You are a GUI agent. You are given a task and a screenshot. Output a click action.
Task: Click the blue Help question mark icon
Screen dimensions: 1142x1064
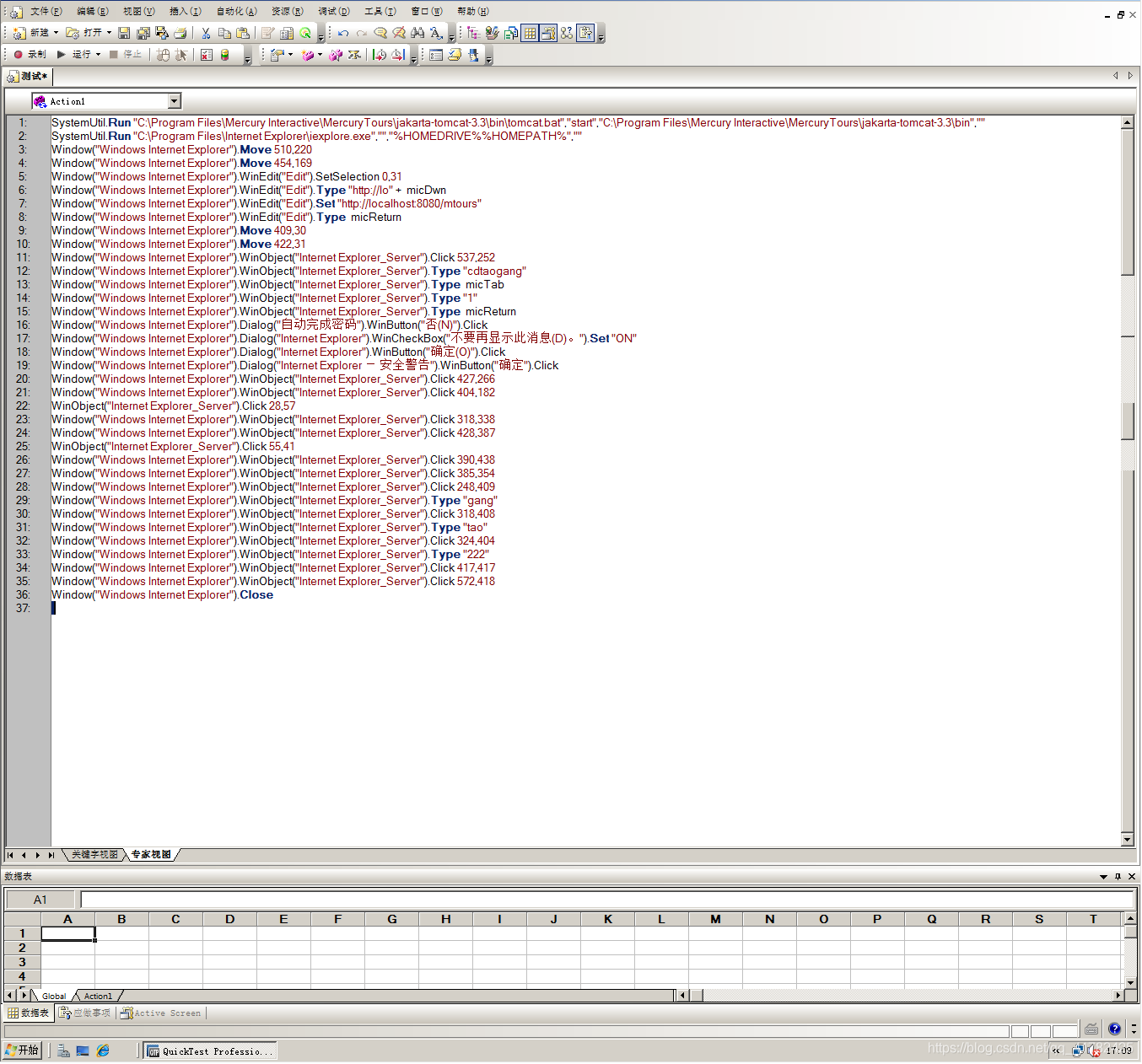tap(1115, 1029)
